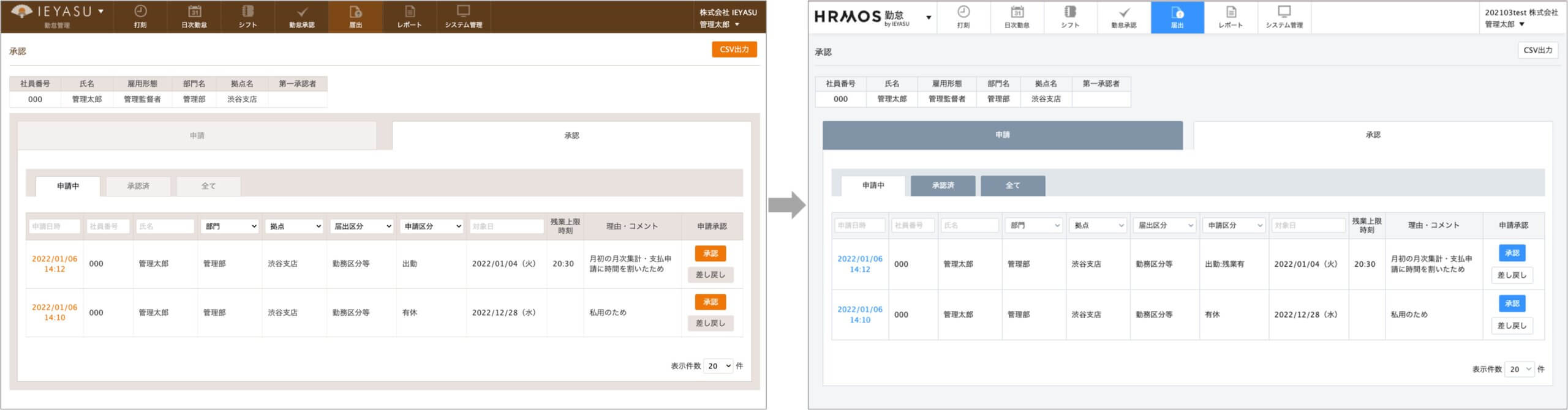The width and height of the screenshot is (1568, 410).
Task: Click the 氏名 filter field in HRMOS table
Action: [x=969, y=226]
